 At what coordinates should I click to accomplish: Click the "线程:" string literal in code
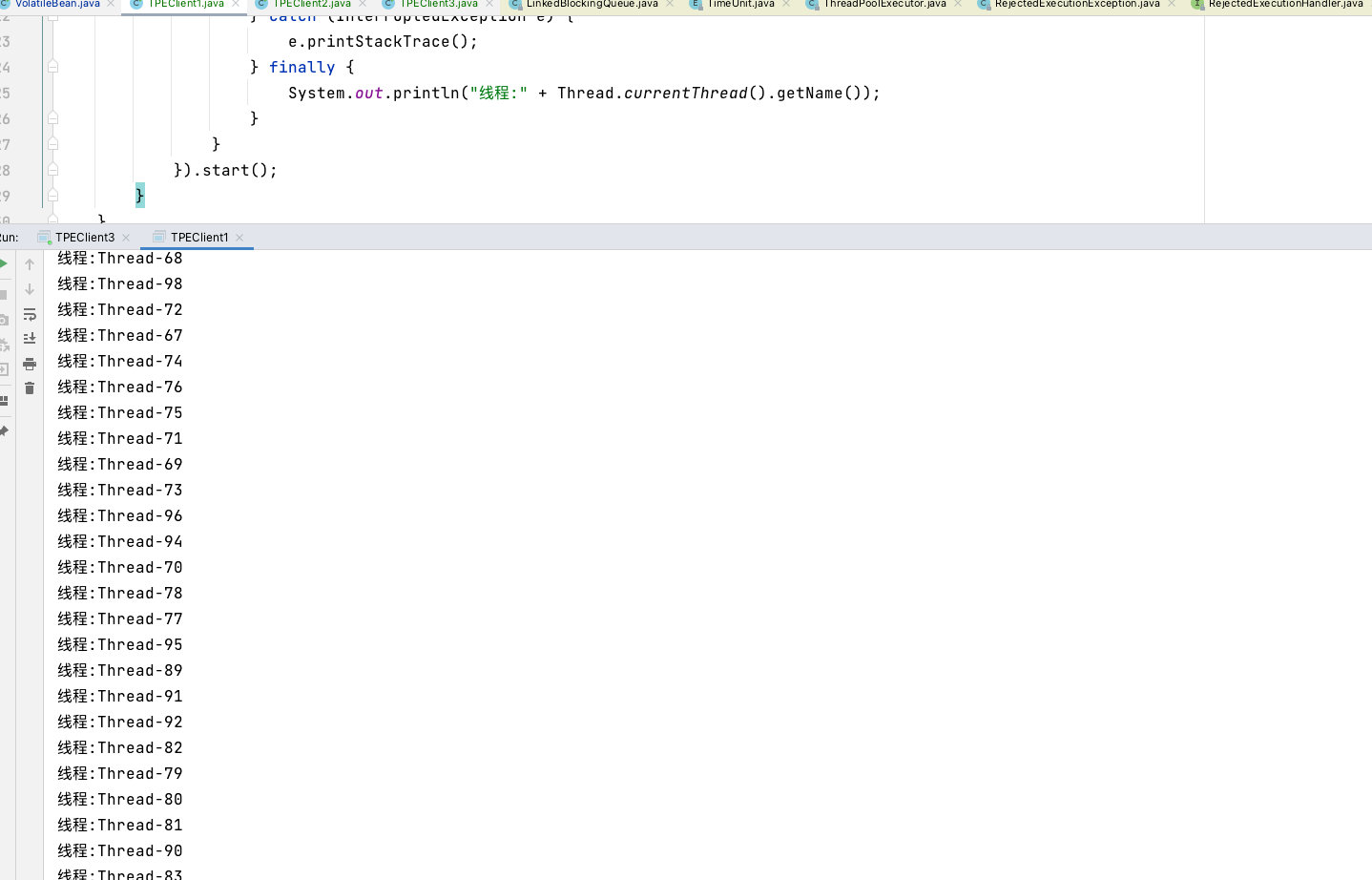click(x=498, y=93)
